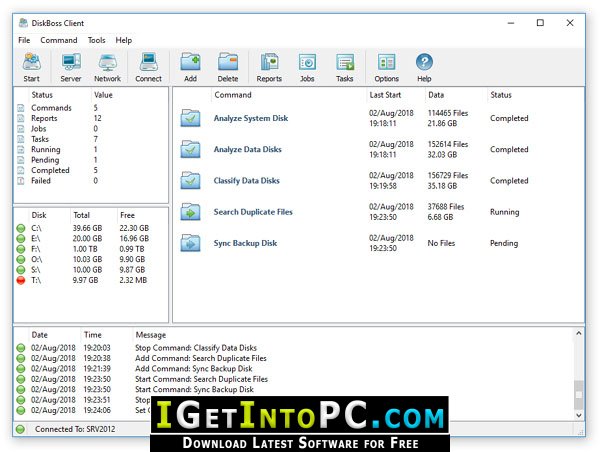Select the O:\ disk row with 10.03 GB

click(x=91, y=259)
